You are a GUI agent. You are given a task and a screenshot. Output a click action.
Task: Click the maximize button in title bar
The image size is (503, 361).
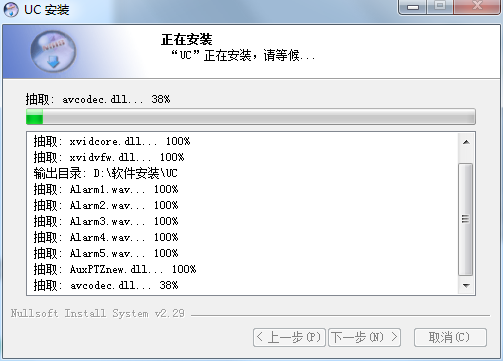pos(440,7)
